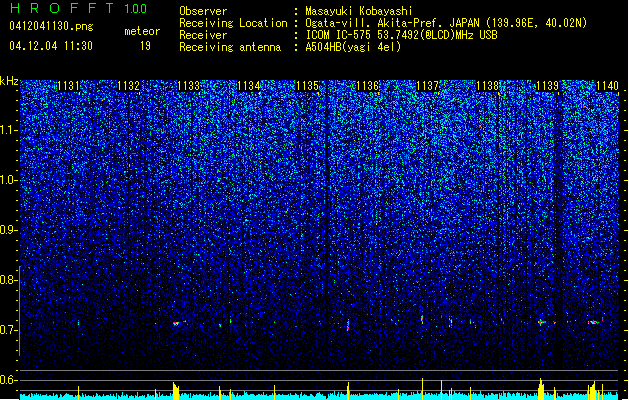629x400 pixels.
Task: Click the 1.1 kHz axis label
Action: click(8, 130)
